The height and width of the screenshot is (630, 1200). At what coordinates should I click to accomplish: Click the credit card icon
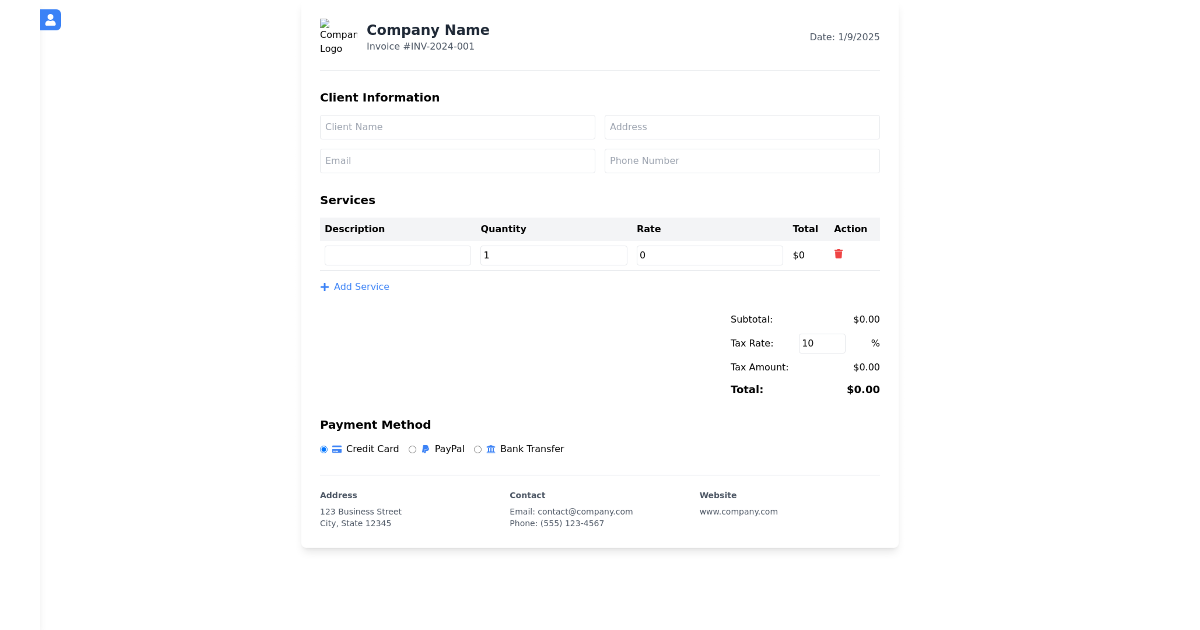(335, 449)
